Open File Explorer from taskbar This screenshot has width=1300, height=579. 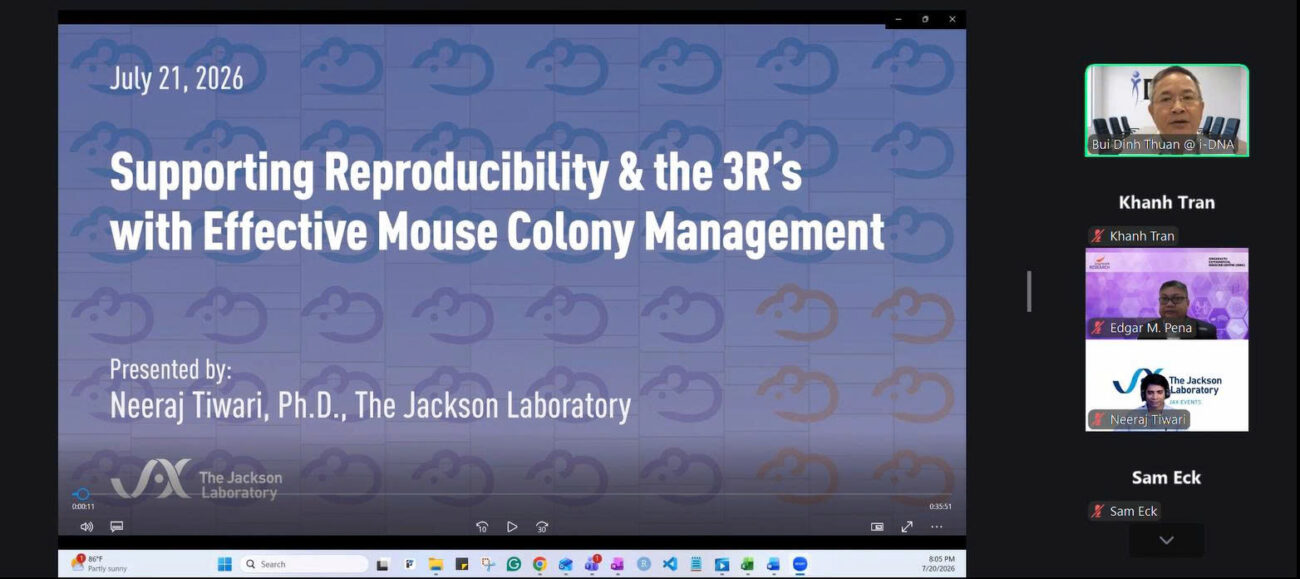coord(435,564)
